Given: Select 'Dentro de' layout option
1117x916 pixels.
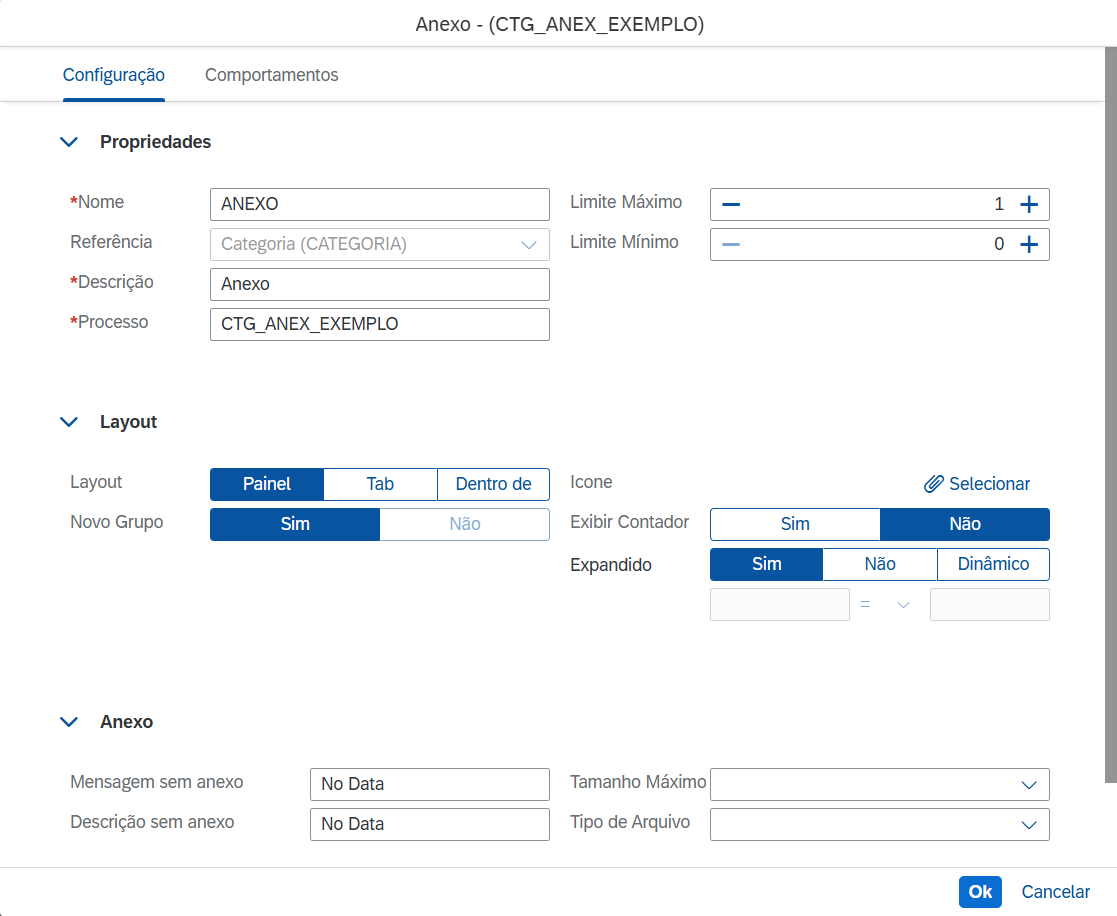Looking at the screenshot, I should [493, 484].
